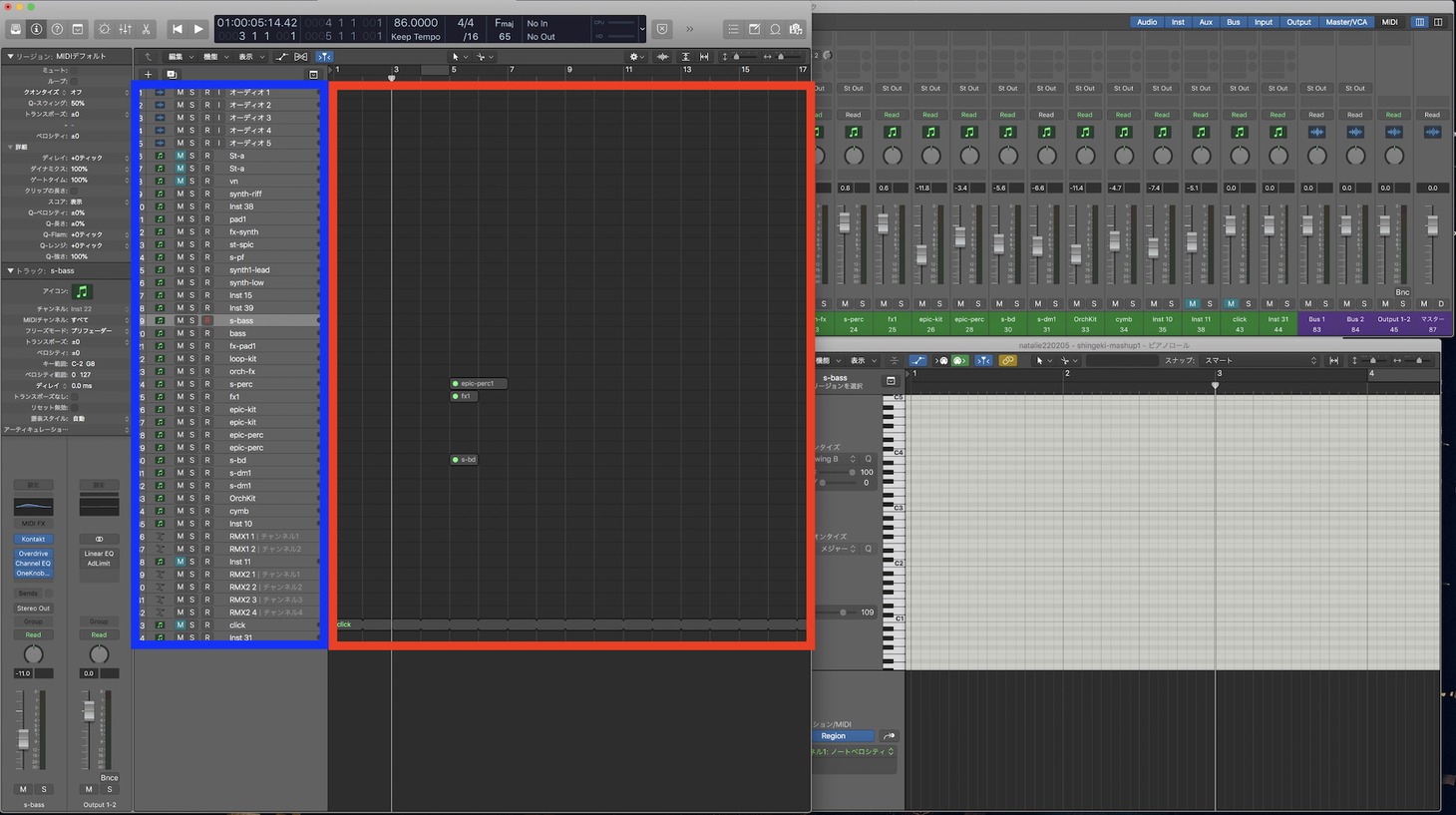Click the Kontakt instrument slot button
This screenshot has height=815, width=1456.
pos(33,539)
